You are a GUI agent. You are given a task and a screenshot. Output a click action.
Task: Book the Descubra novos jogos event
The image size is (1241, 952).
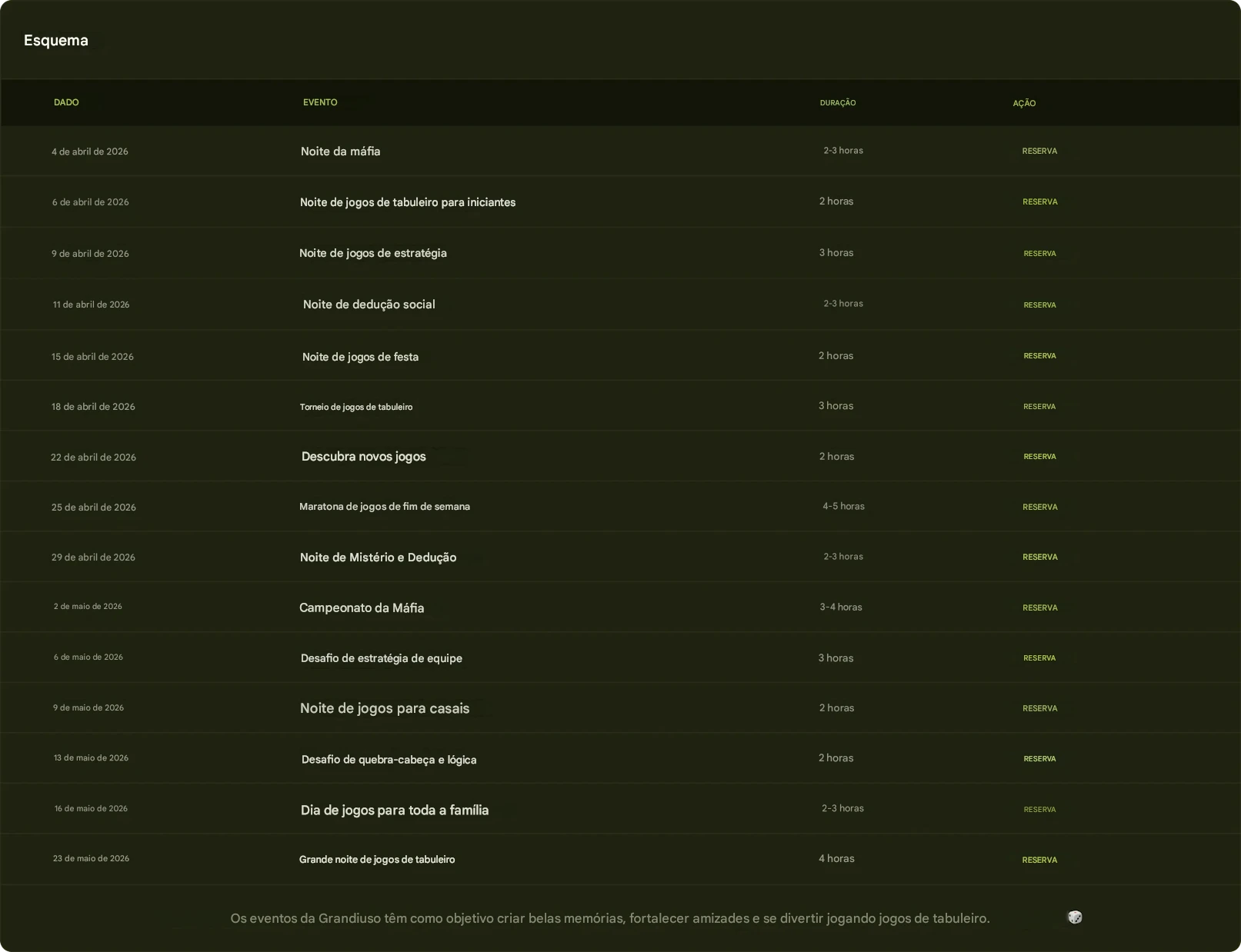[1039, 457]
